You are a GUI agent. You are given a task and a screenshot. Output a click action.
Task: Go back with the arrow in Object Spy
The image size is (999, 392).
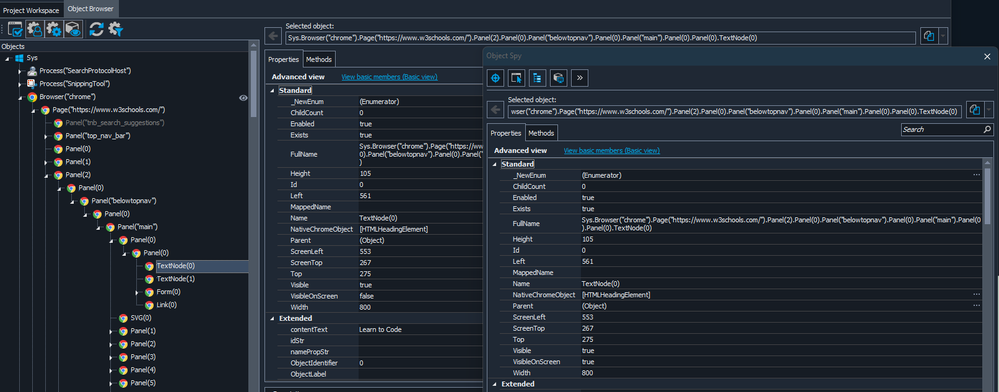tap(496, 110)
